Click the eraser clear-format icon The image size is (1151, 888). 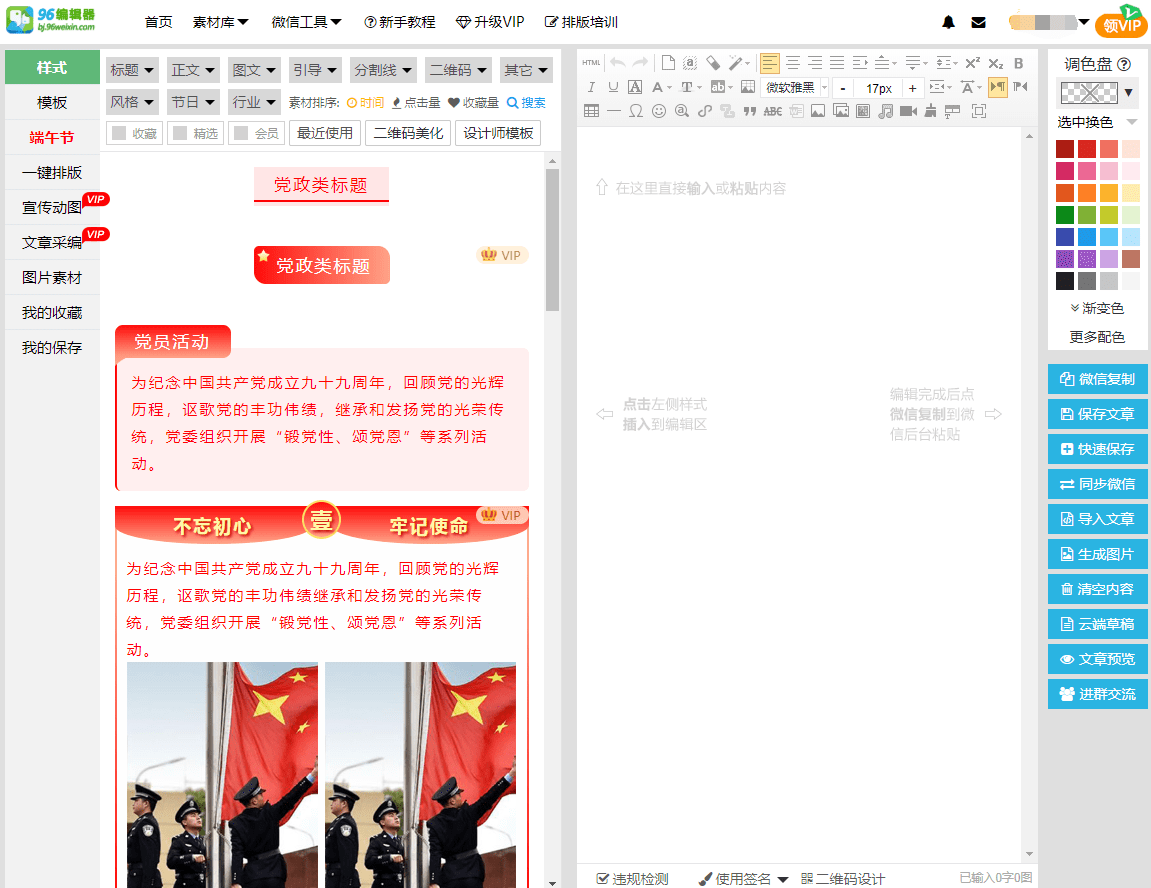pos(713,63)
